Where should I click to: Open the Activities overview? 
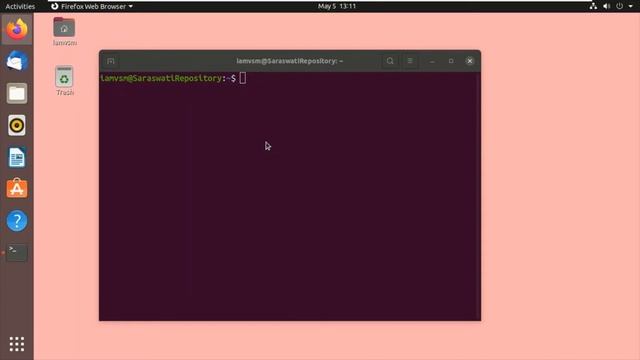pos(20,6)
